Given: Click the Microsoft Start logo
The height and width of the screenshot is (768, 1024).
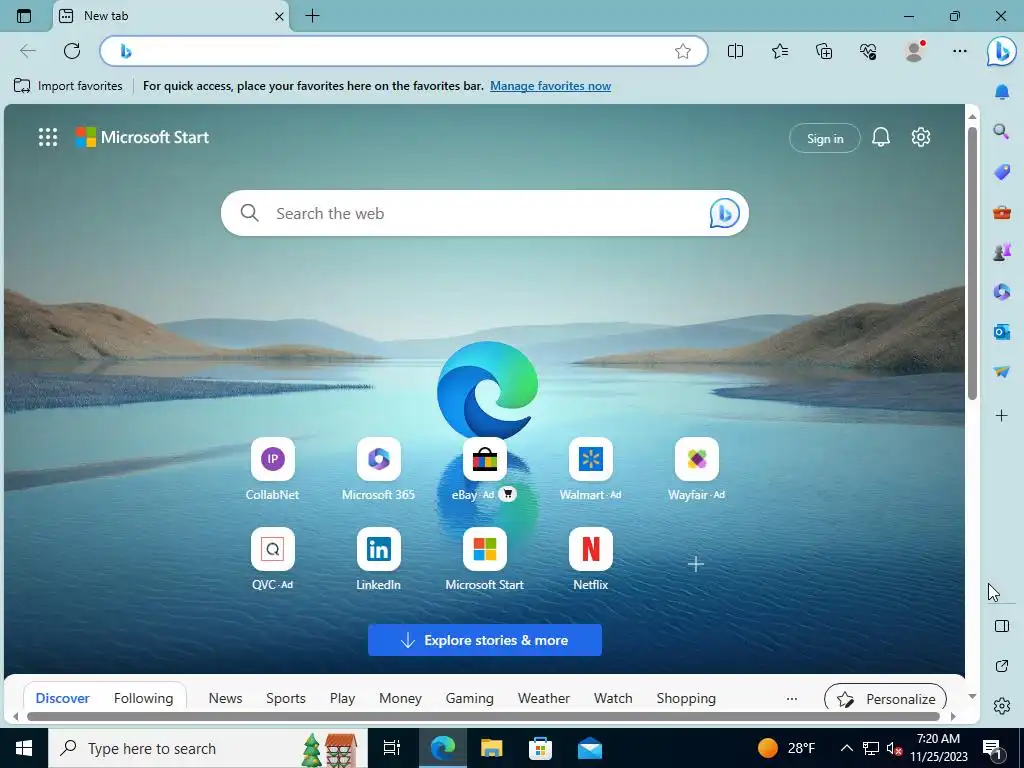Looking at the screenshot, I should click(142, 137).
